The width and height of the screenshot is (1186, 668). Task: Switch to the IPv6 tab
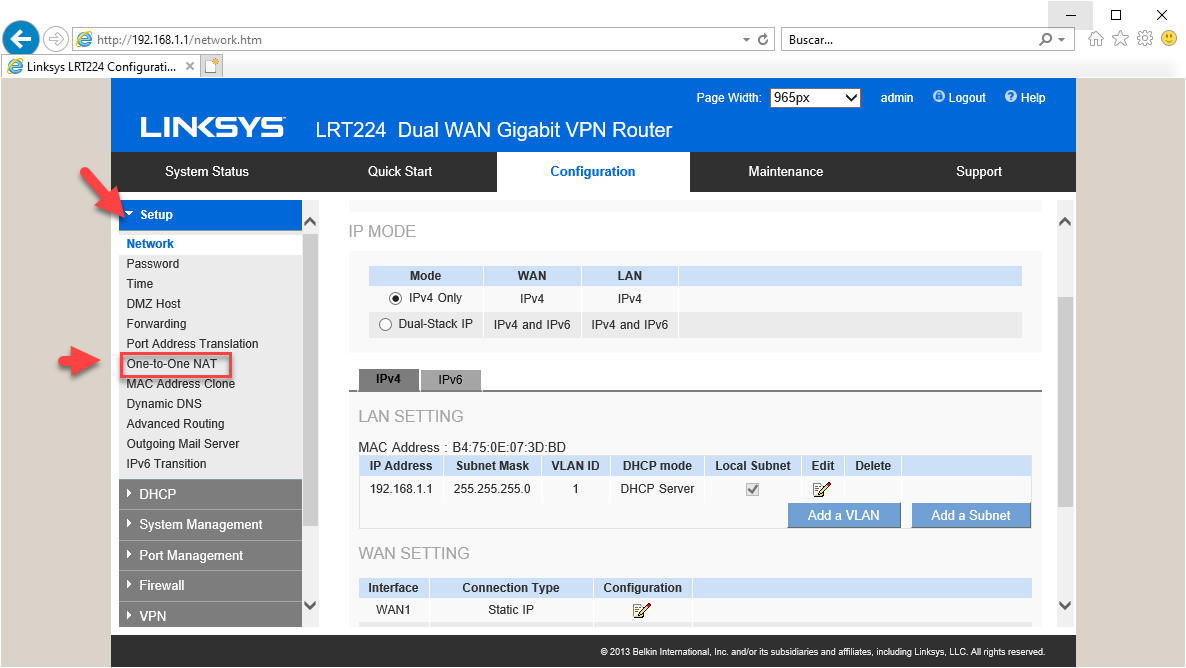pyautogui.click(x=450, y=380)
